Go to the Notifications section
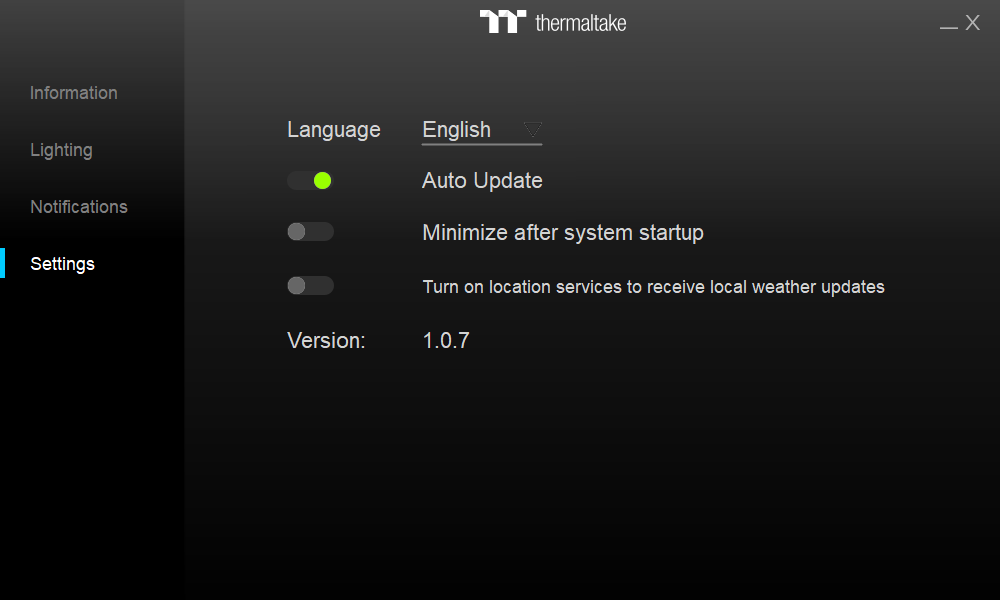This screenshot has width=1000, height=600. pos(79,207)
